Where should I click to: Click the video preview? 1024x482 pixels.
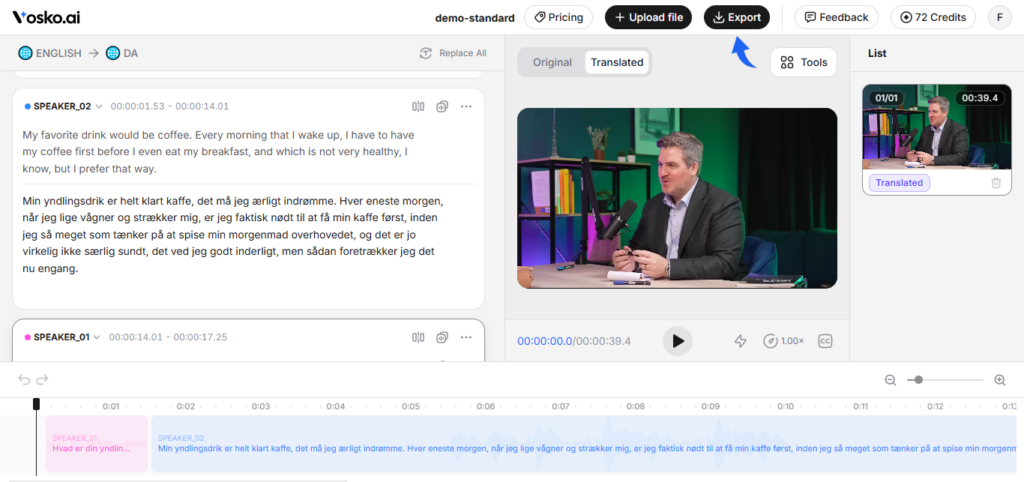pyautogui.click(x=677, y=199)
